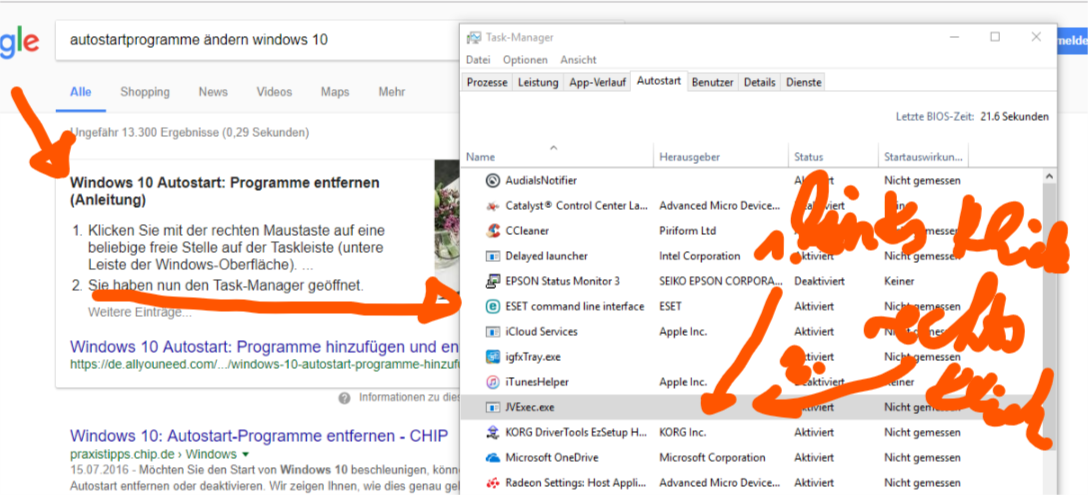Image resolution: width=1088 pixels, height=495 pixels.
Task: Click the Task-Manager title bar icon
Action: click(475, 37)
